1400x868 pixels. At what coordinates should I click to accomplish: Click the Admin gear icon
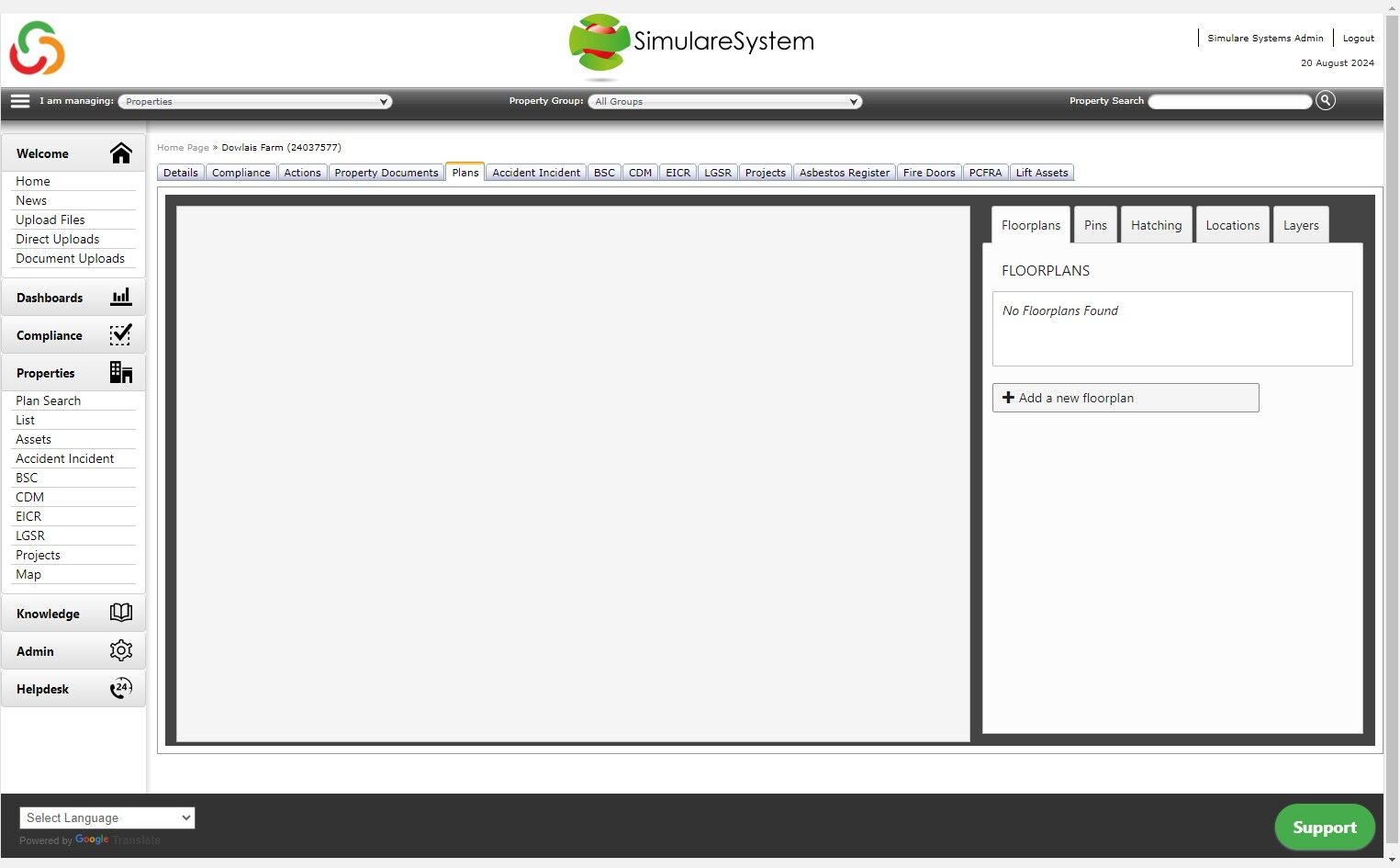pos(121,650)
